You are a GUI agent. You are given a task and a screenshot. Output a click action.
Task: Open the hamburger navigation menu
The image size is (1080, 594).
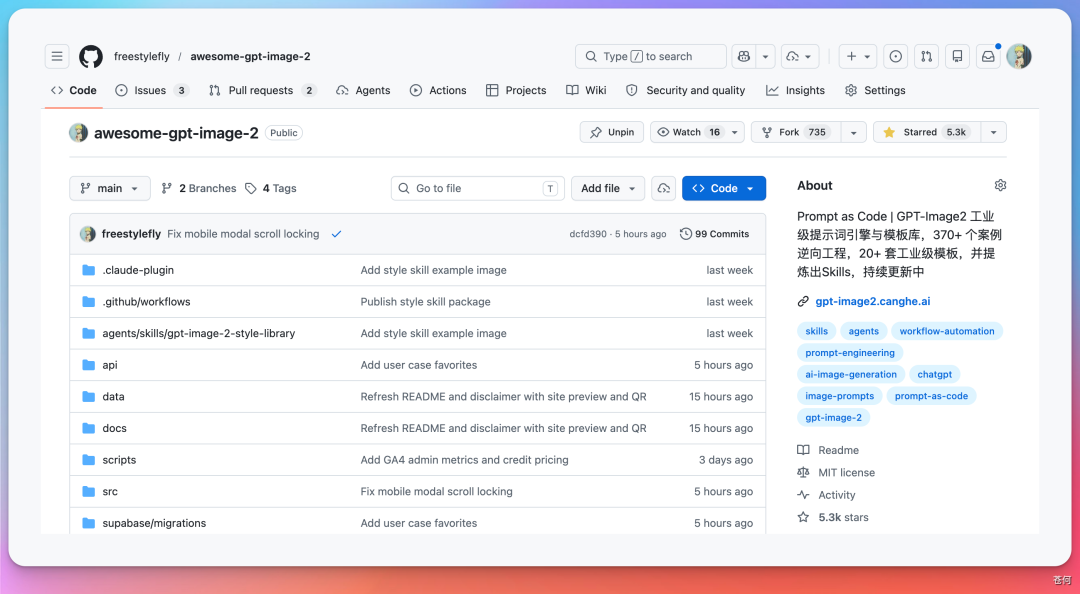coord(57,57)
